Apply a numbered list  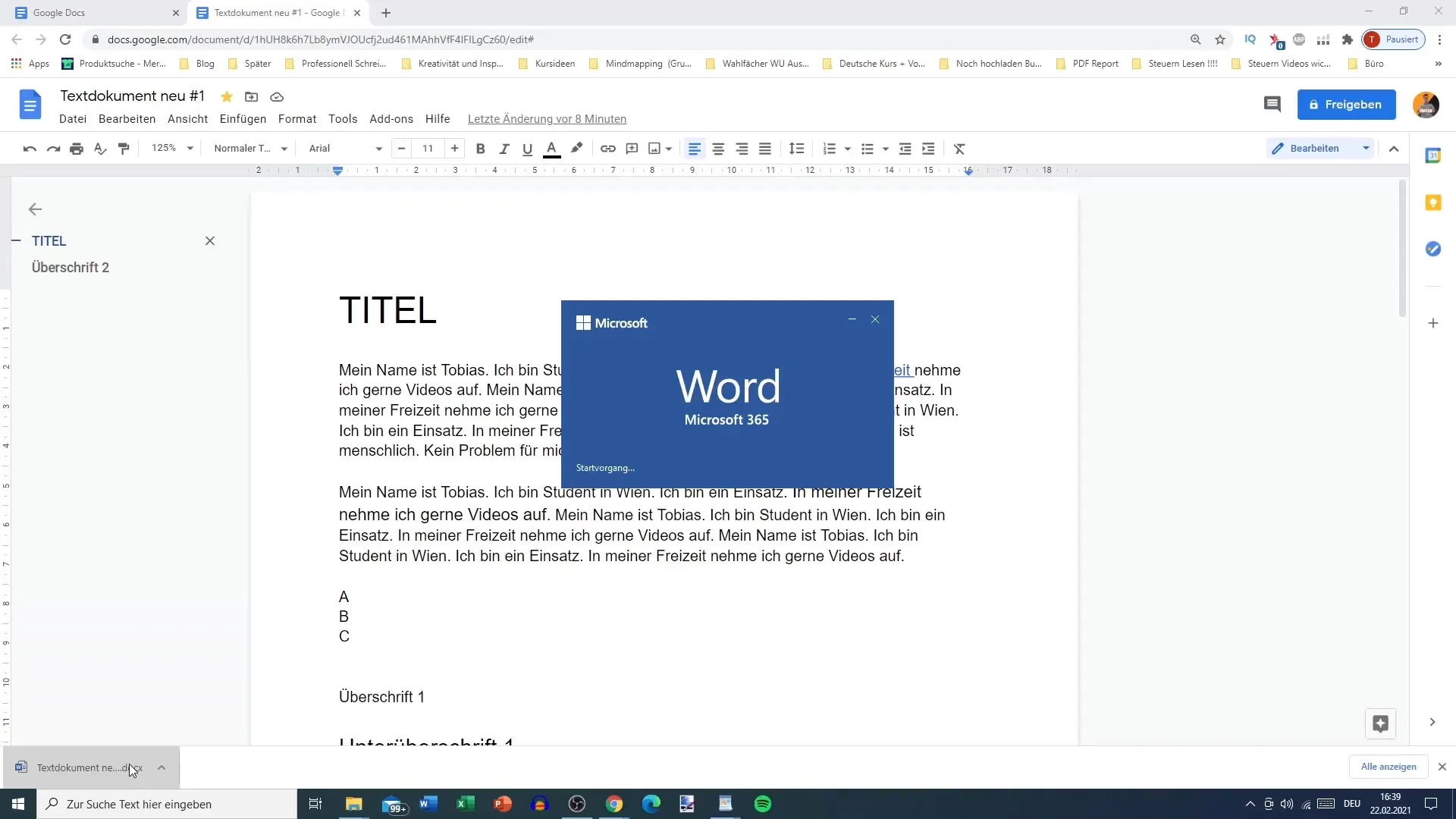pyautogui.click(x=830, y=149)
